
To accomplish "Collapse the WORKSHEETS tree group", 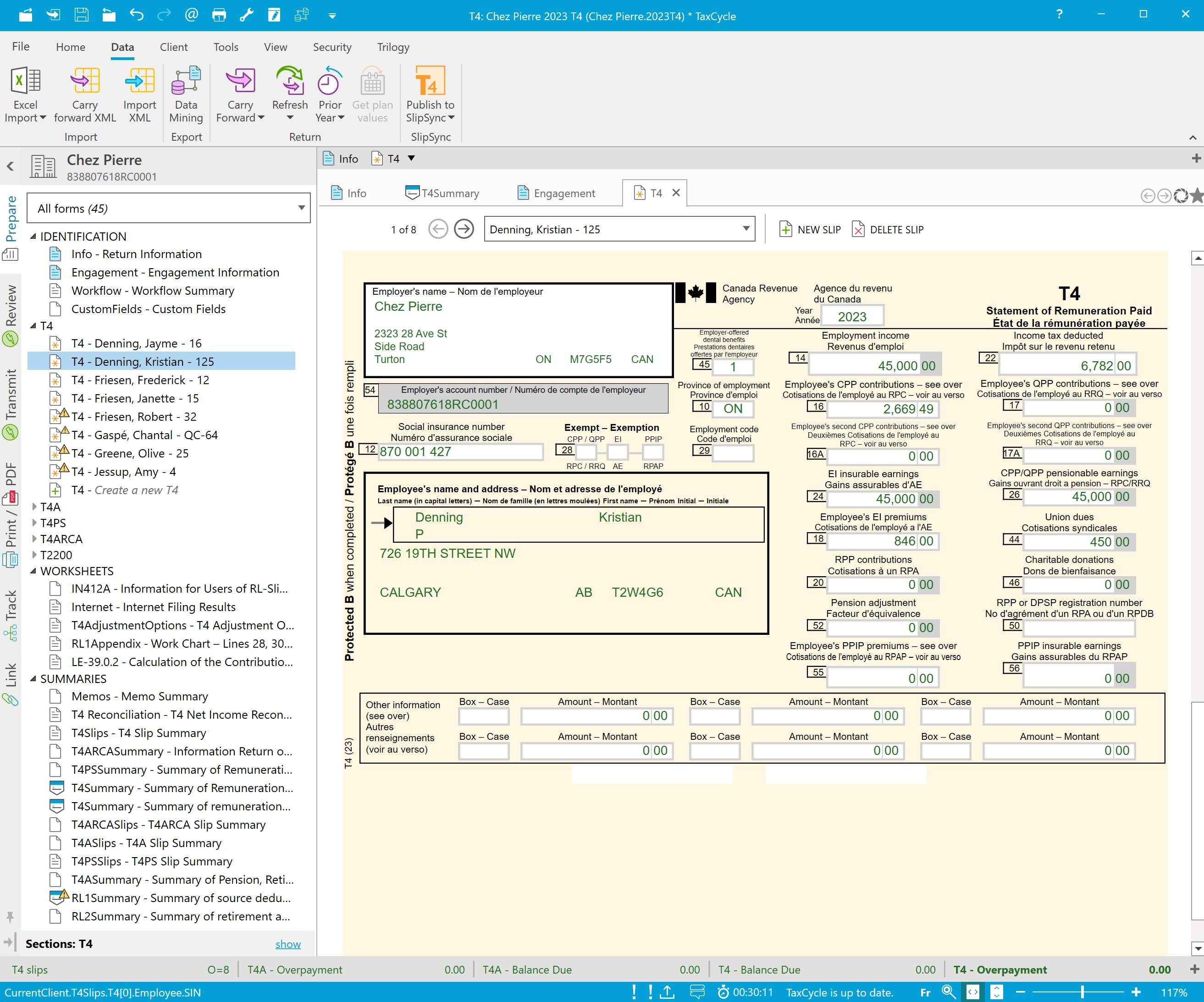I will point(33,571).
